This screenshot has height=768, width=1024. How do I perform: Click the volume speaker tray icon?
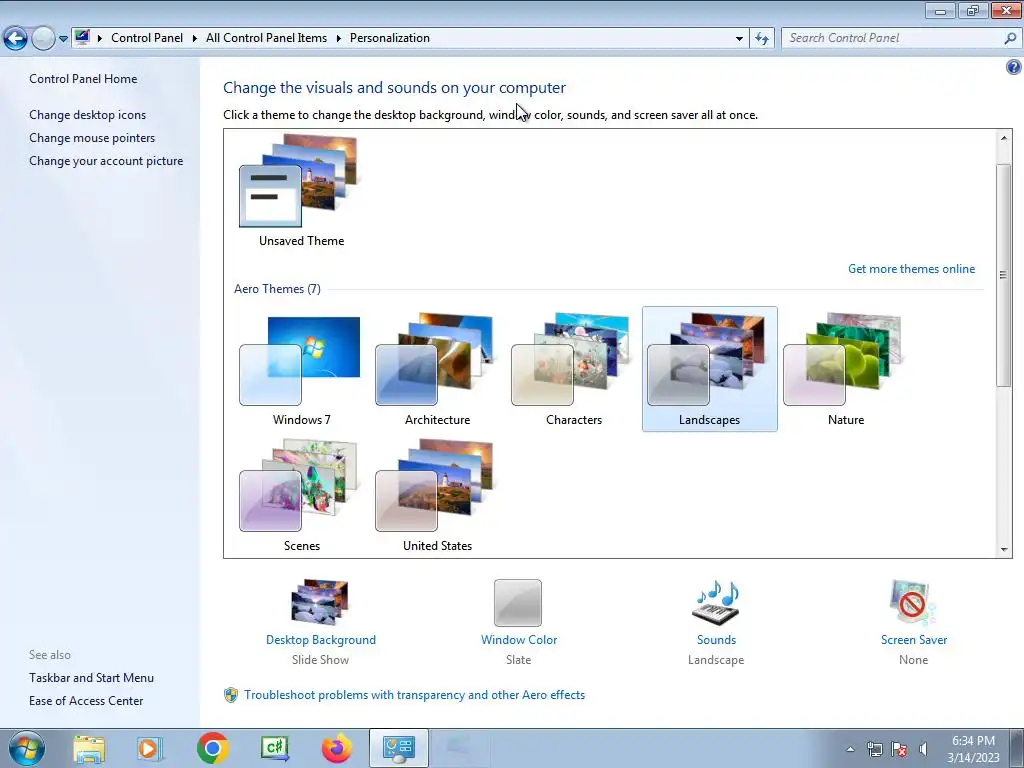click(923, 749)
